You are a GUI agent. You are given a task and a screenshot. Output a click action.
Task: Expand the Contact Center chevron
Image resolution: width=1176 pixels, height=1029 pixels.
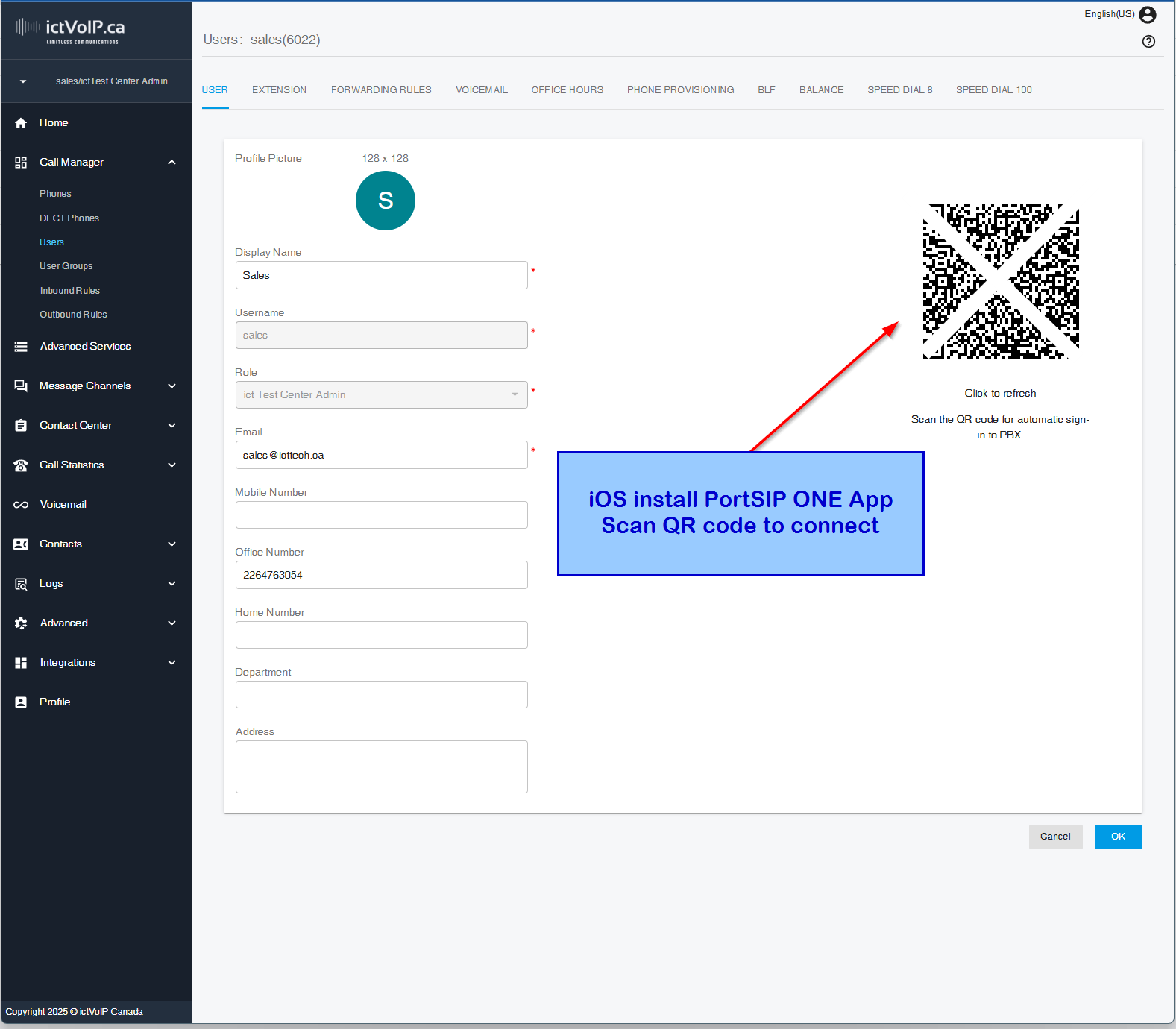coord(172,426)
